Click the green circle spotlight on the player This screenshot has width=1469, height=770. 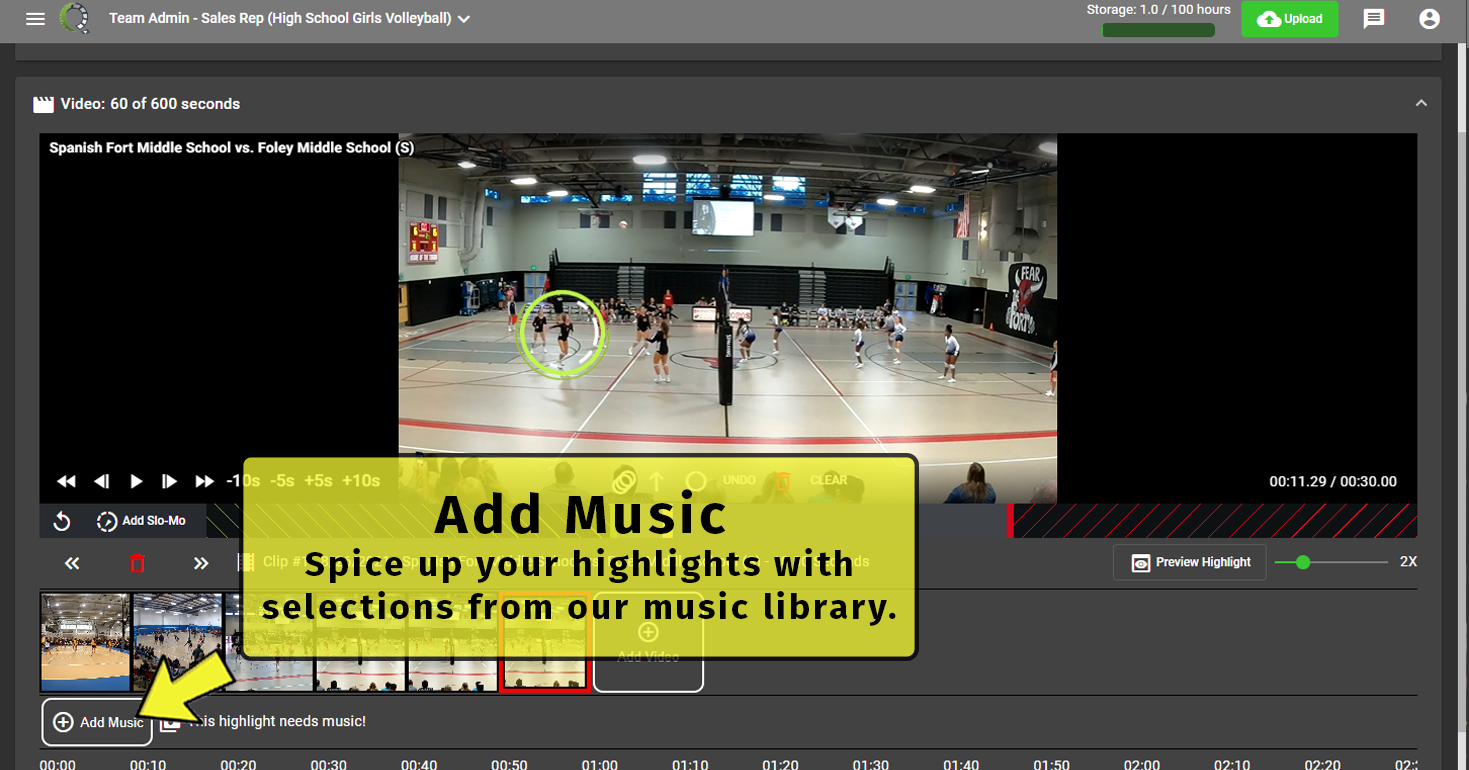tap(563, 334)
